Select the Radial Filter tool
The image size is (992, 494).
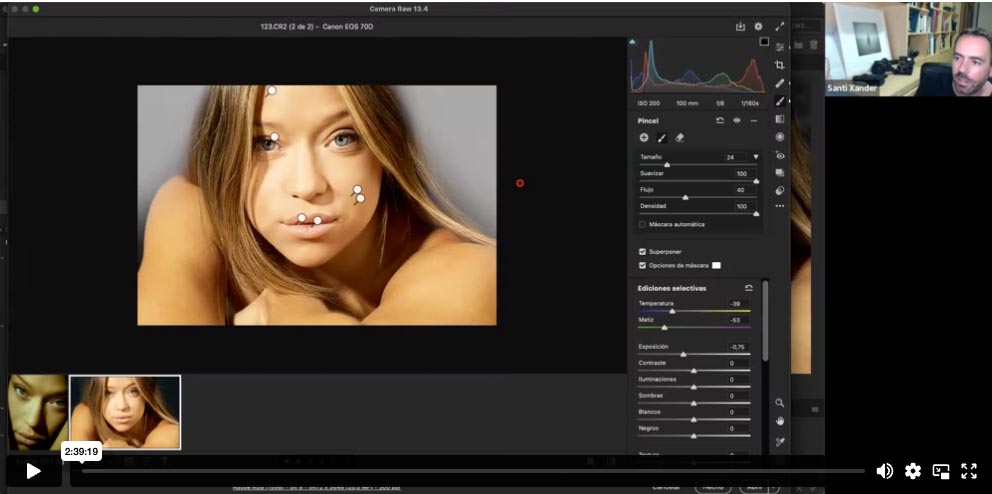pyautogui.click(x=779, y=137)
